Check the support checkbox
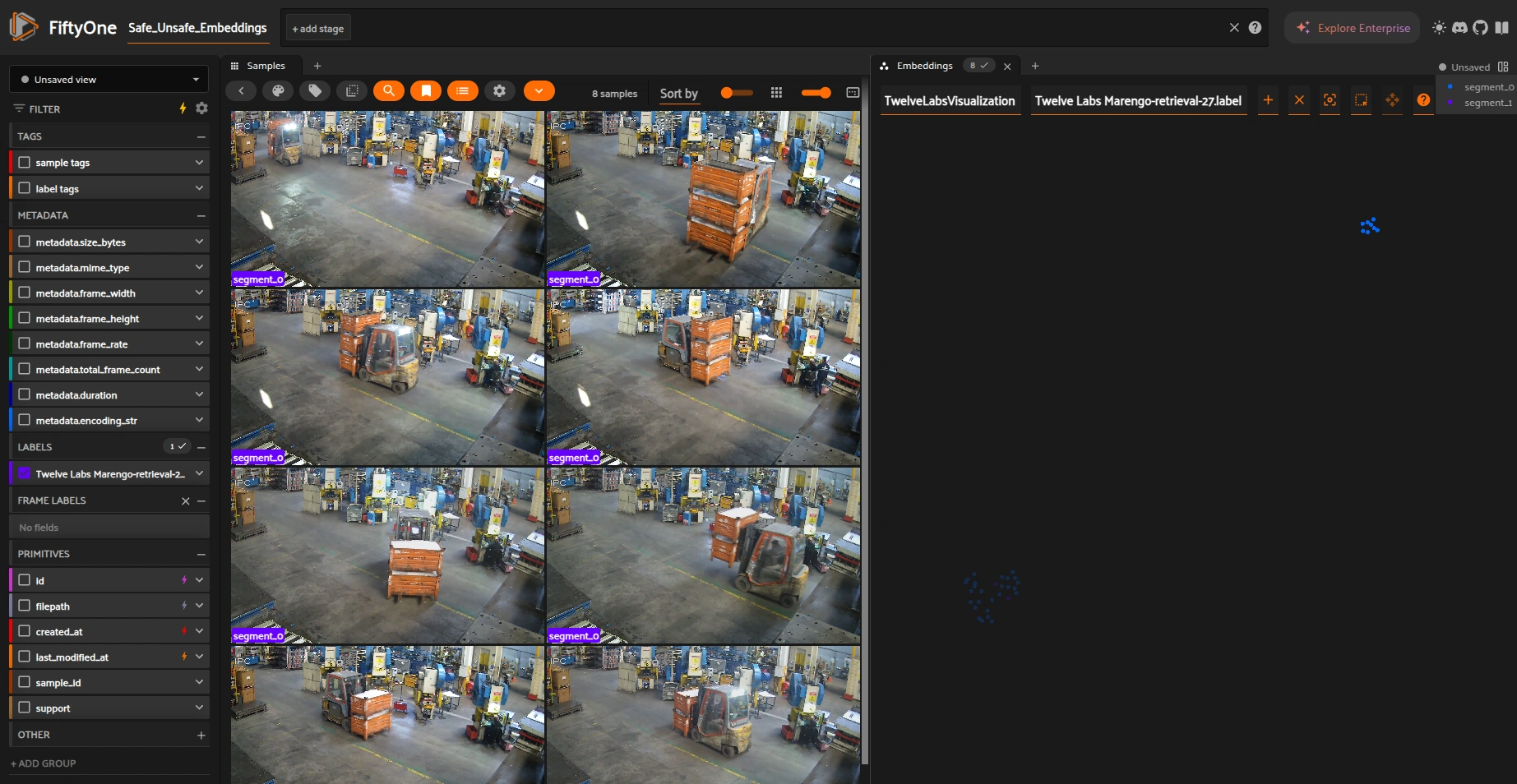The height and width of the screenshot is (784, 1517). click(x=25, y=708)
